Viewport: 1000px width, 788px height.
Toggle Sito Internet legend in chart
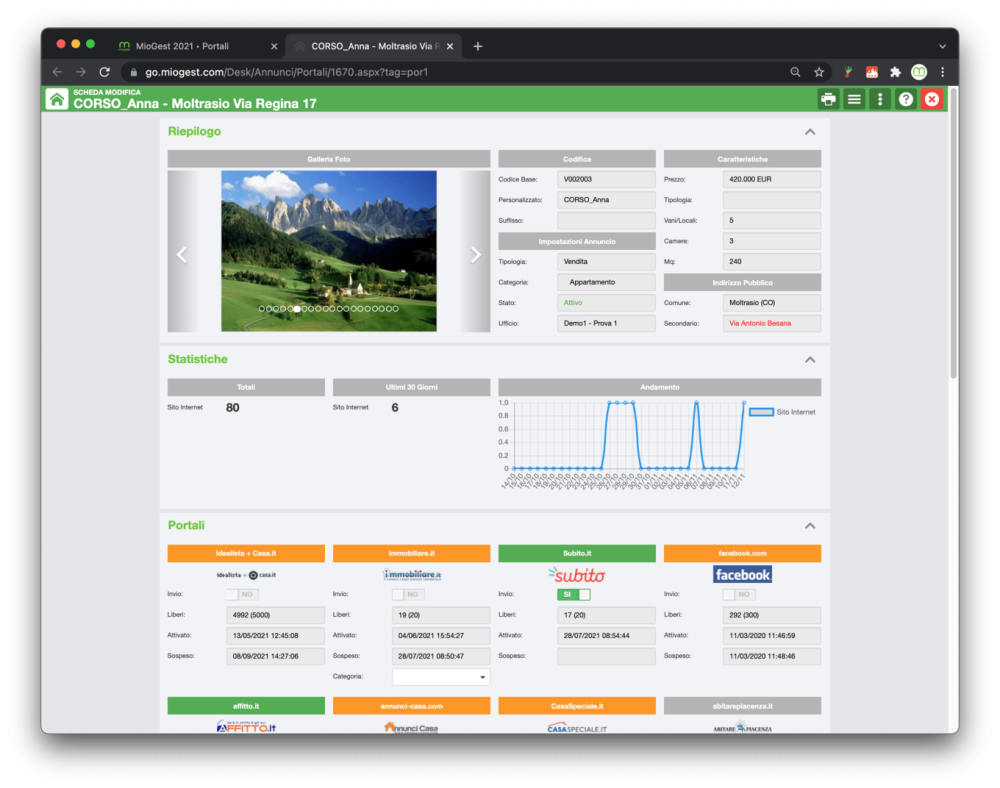pyautogui.click(x=782, y=412)
